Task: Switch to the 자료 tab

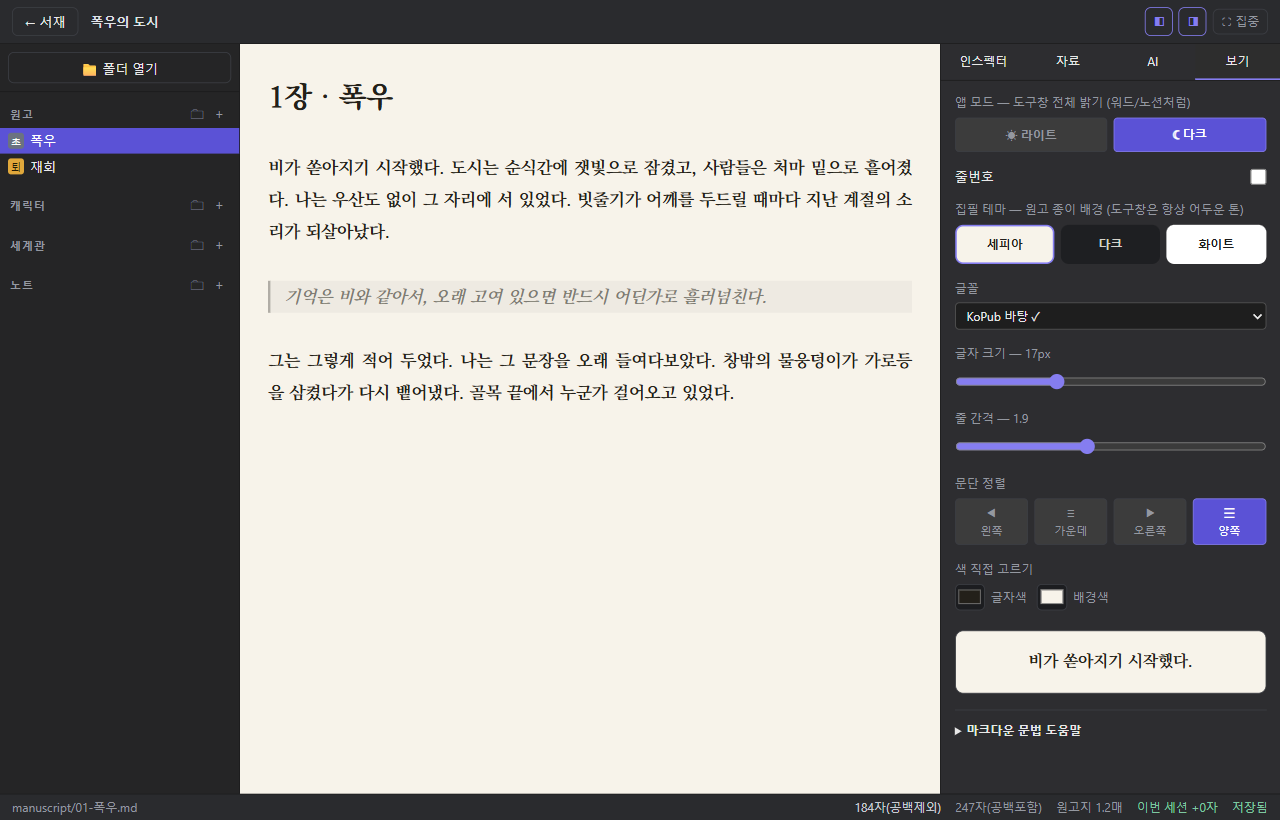Action: pyautogui.click(x=1068, y=61)
